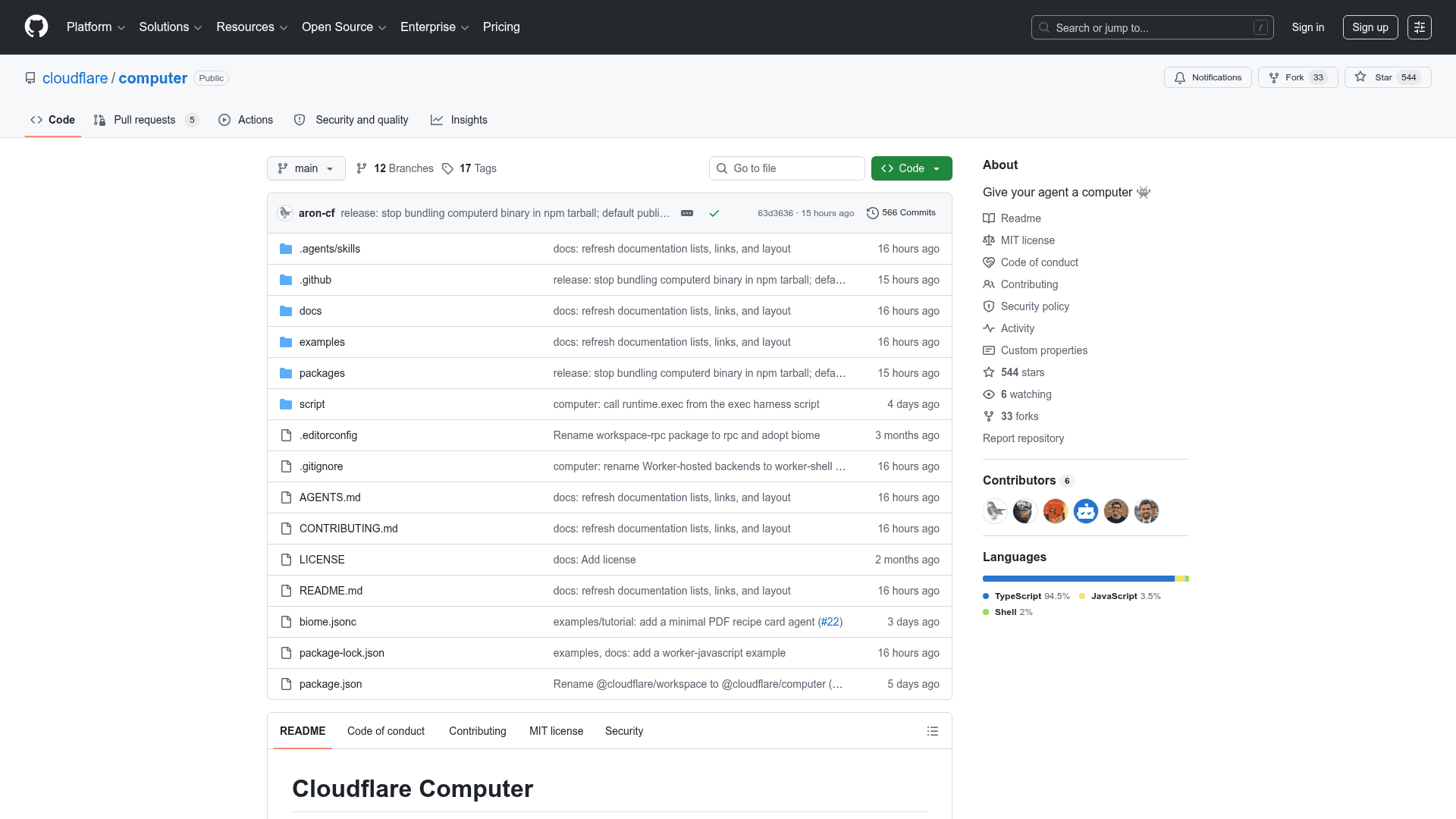Open the first contributor avatar
The width and height of the screenshot is (1456, 819).
point(995,511)
